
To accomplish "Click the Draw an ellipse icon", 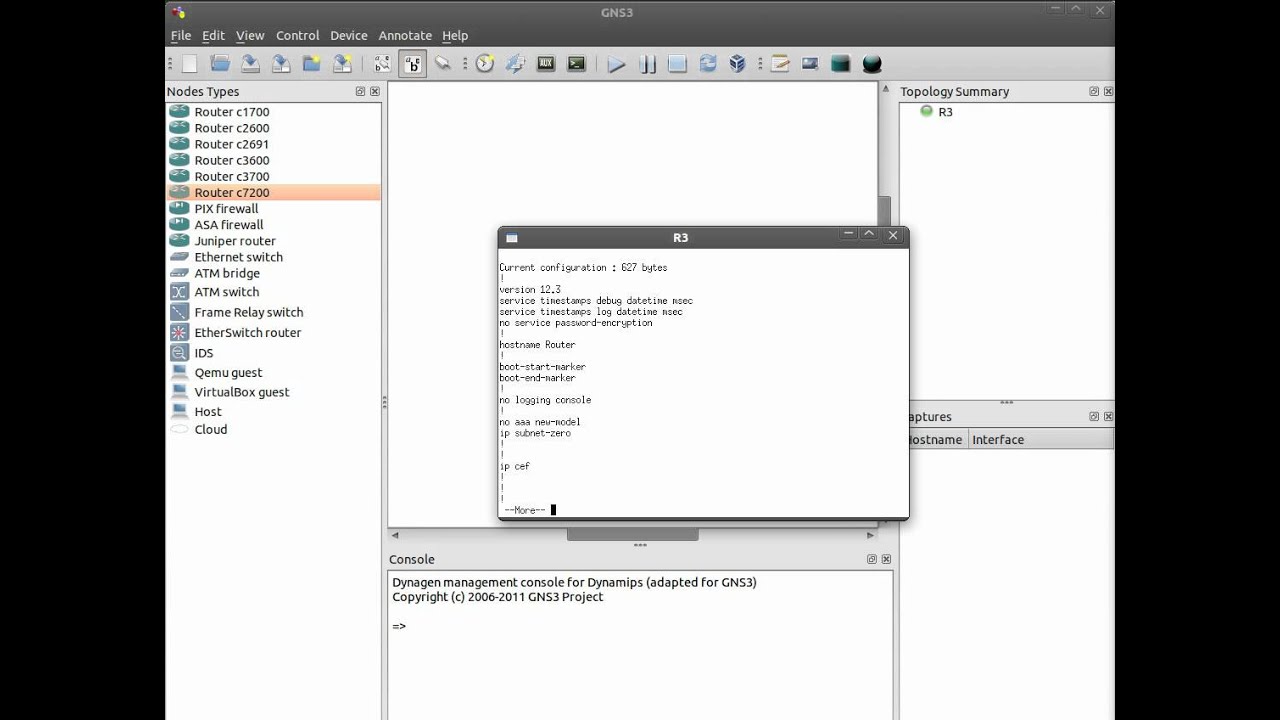I will (871, 64).
